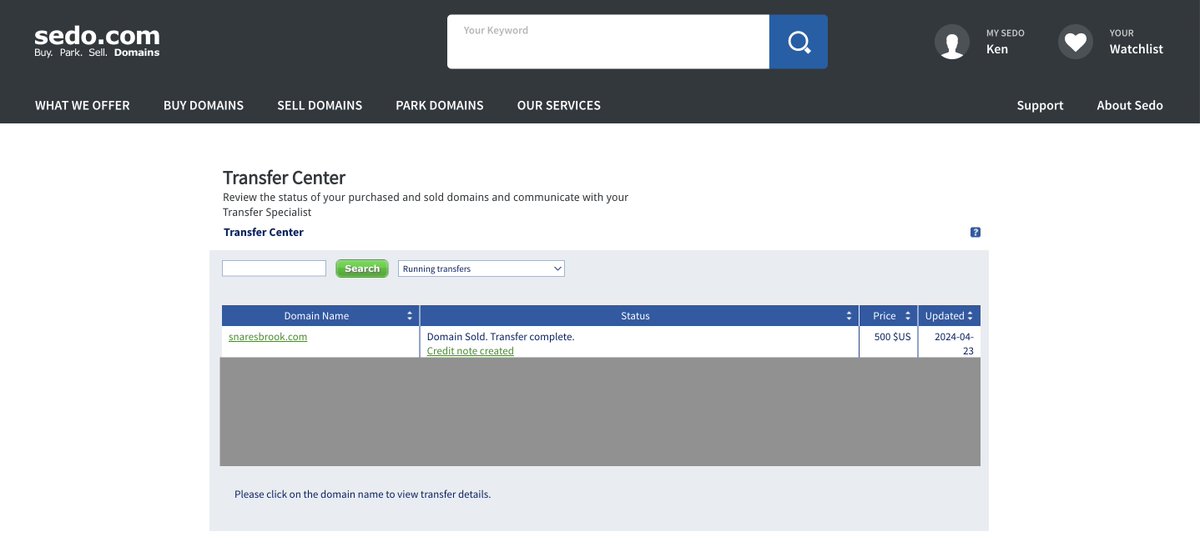
Task: Focus the Your Keyword search field
Action: pyautogui.click(x=608, y=42)
